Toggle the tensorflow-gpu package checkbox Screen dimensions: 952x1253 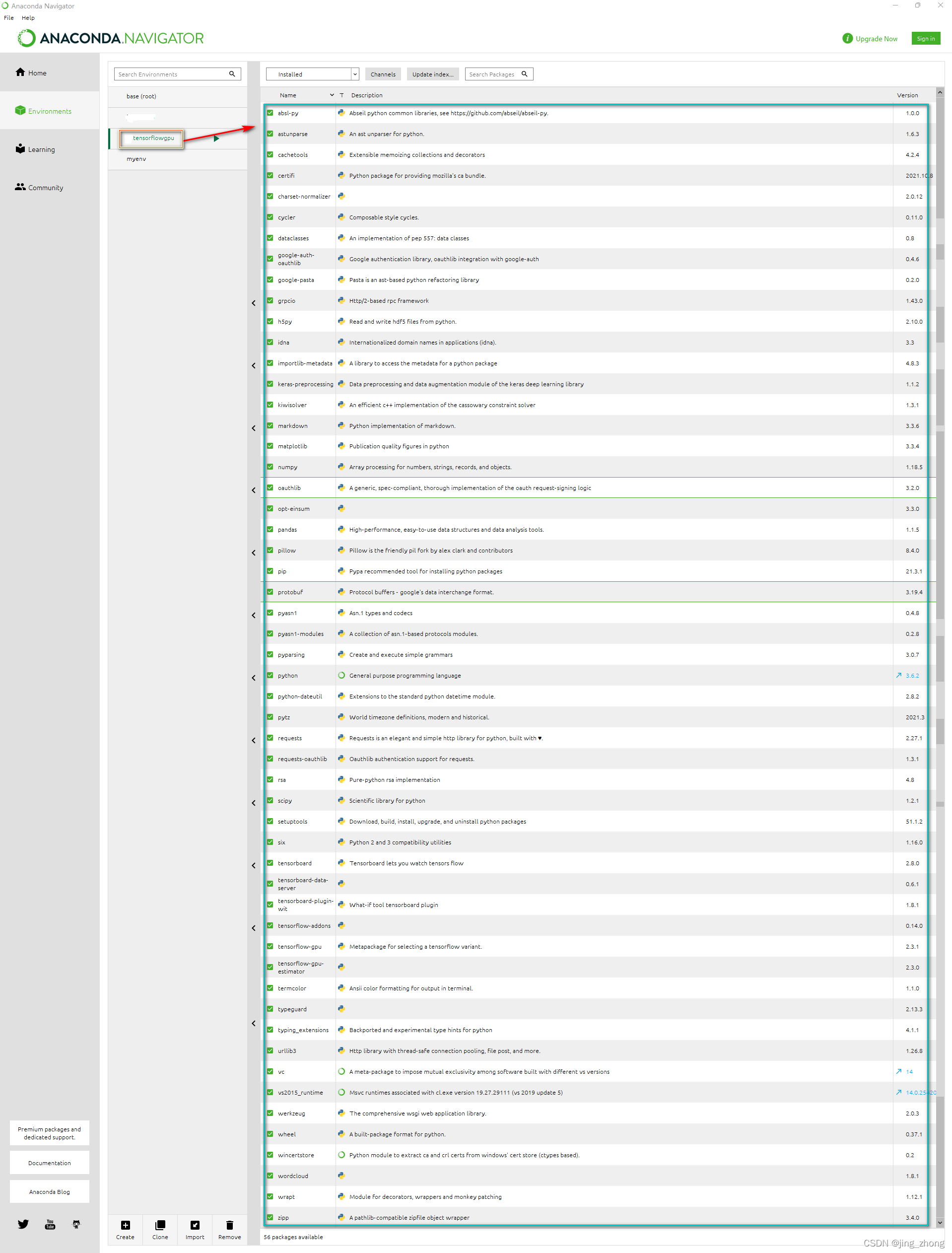271,946
